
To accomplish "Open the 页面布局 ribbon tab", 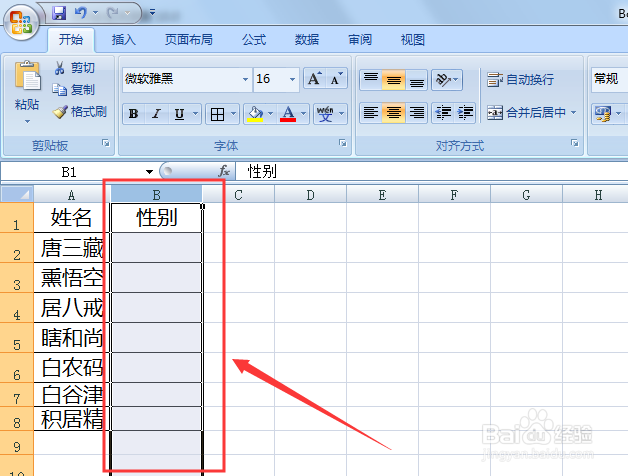I will click(189, 40).
